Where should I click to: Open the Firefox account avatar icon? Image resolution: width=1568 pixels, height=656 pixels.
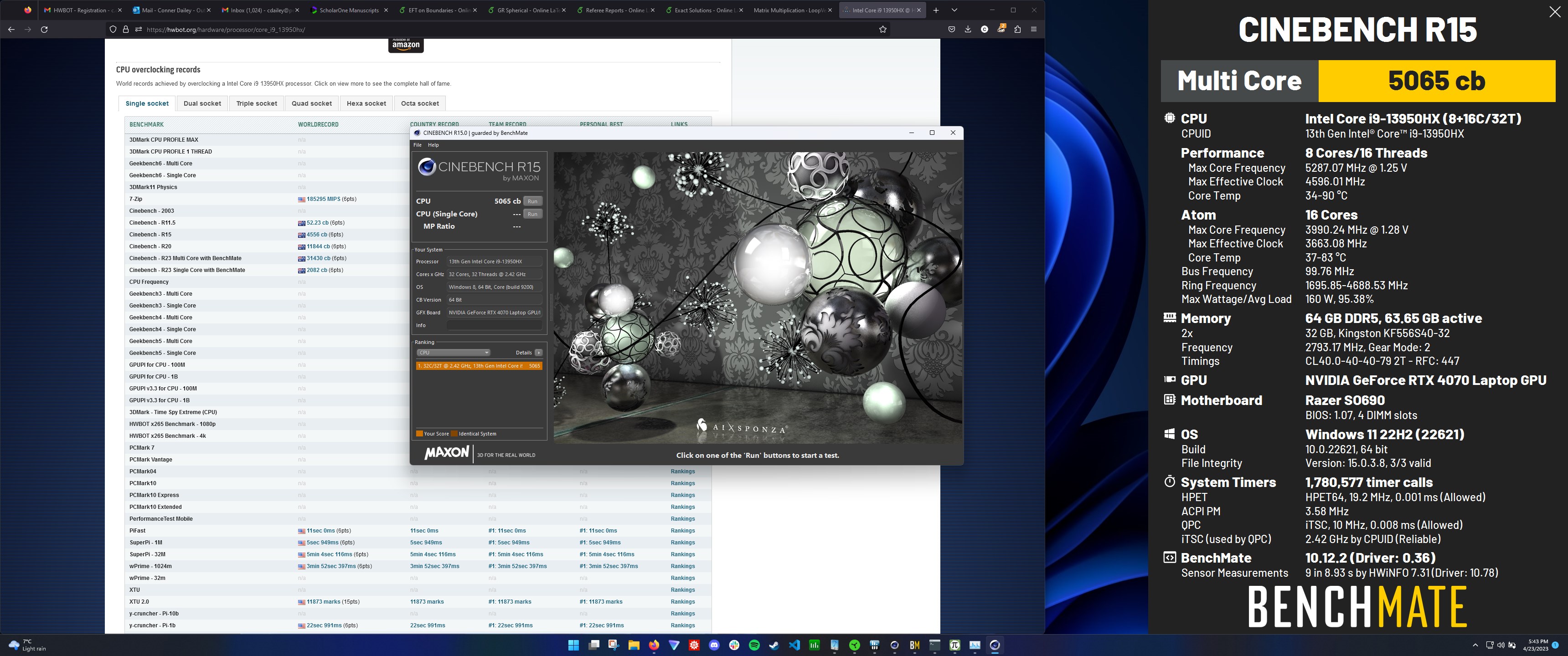pos(984,29)
